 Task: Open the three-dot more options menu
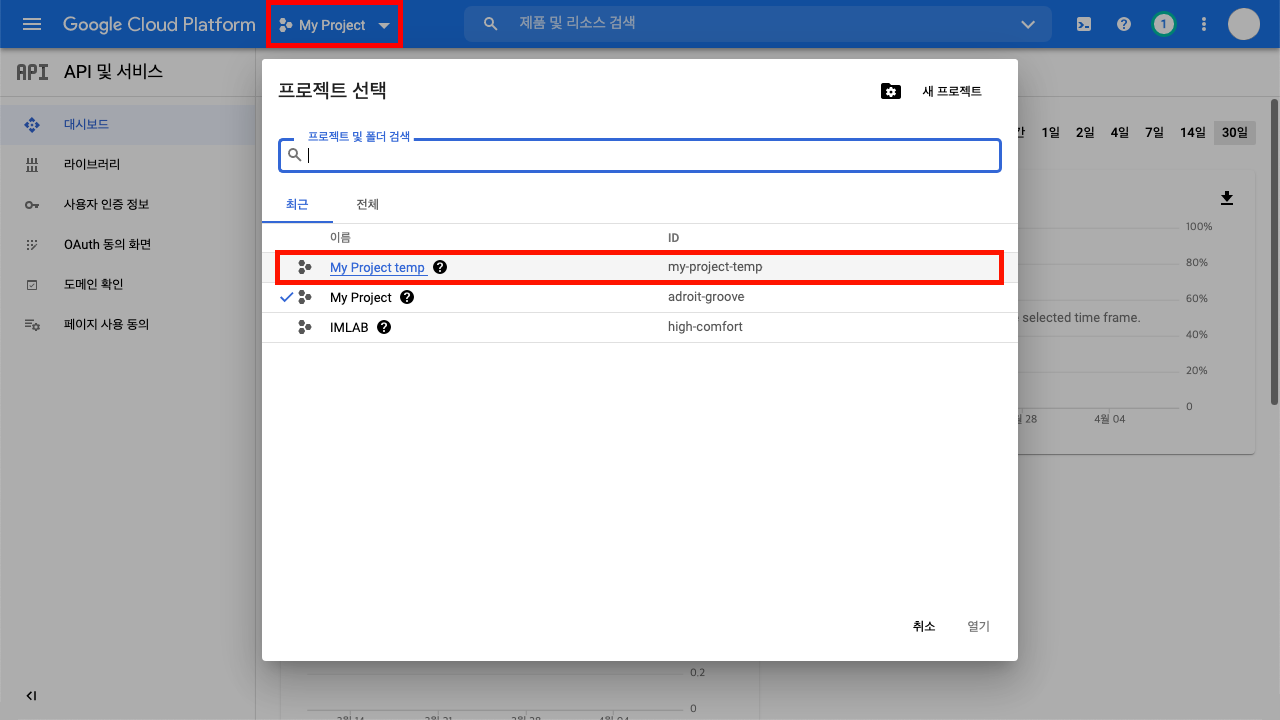tap(1204, 24)
